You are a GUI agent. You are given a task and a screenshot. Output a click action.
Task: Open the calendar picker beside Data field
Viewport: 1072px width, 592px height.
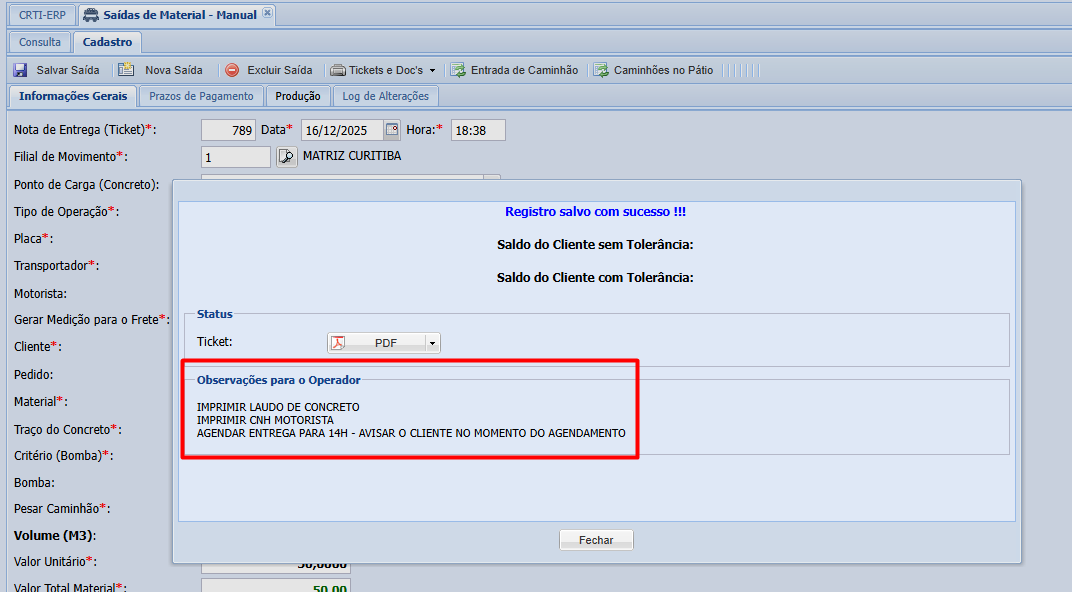392,129
